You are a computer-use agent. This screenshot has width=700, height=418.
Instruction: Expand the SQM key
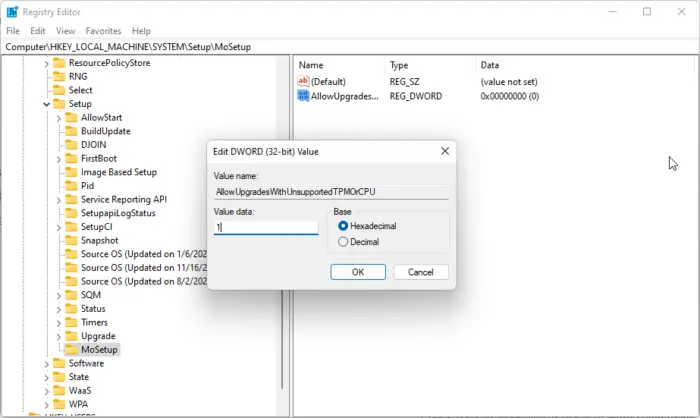[x=58, y=296]
